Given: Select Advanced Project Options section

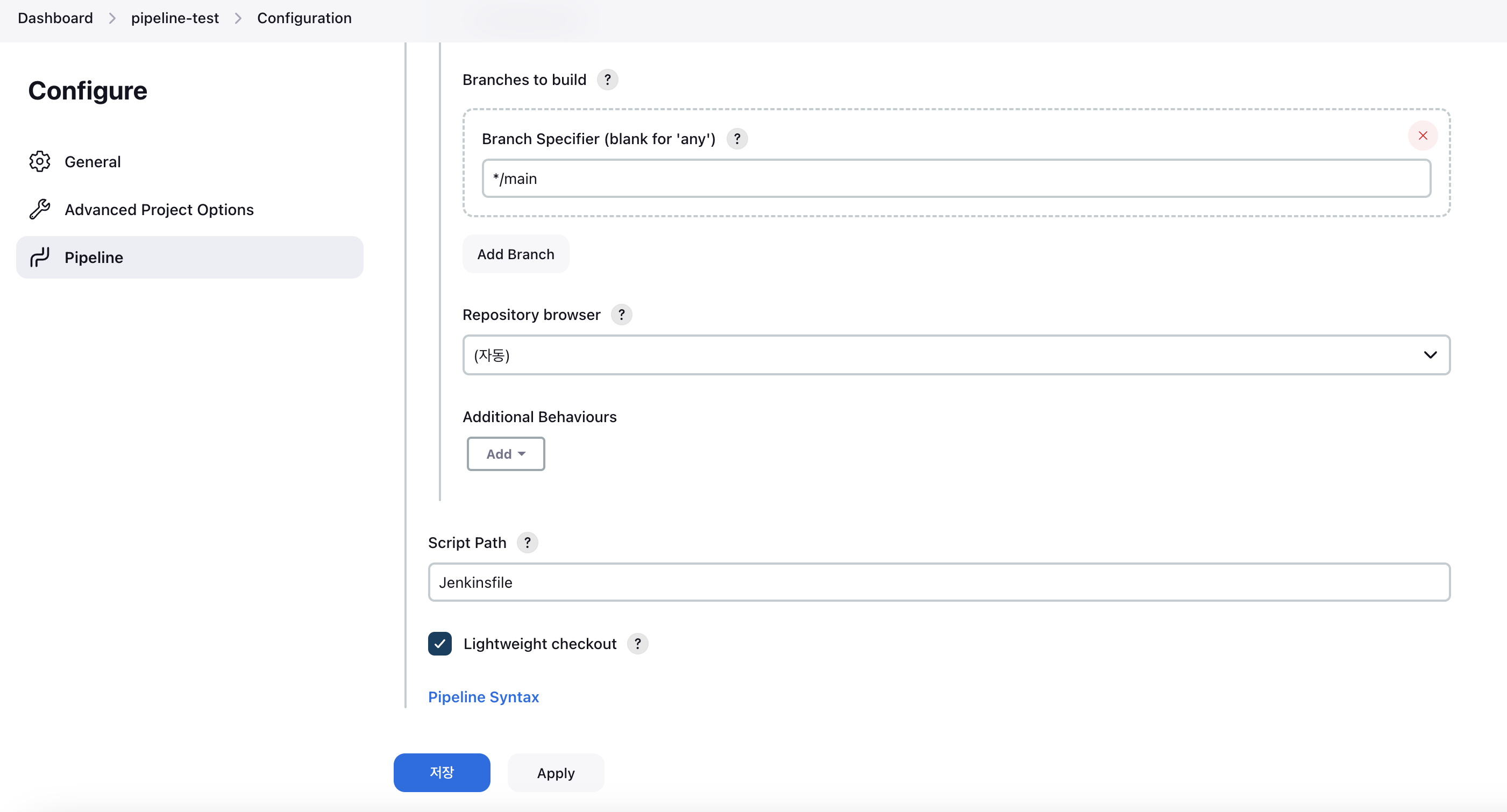Looking at the screenshot, I should click(x=159, y=209).
